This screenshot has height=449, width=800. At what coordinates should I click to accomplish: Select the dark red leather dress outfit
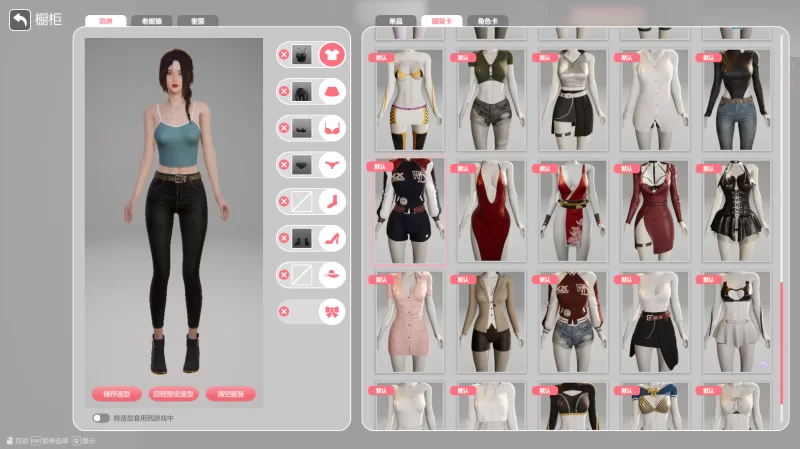(x=655, y=211)
